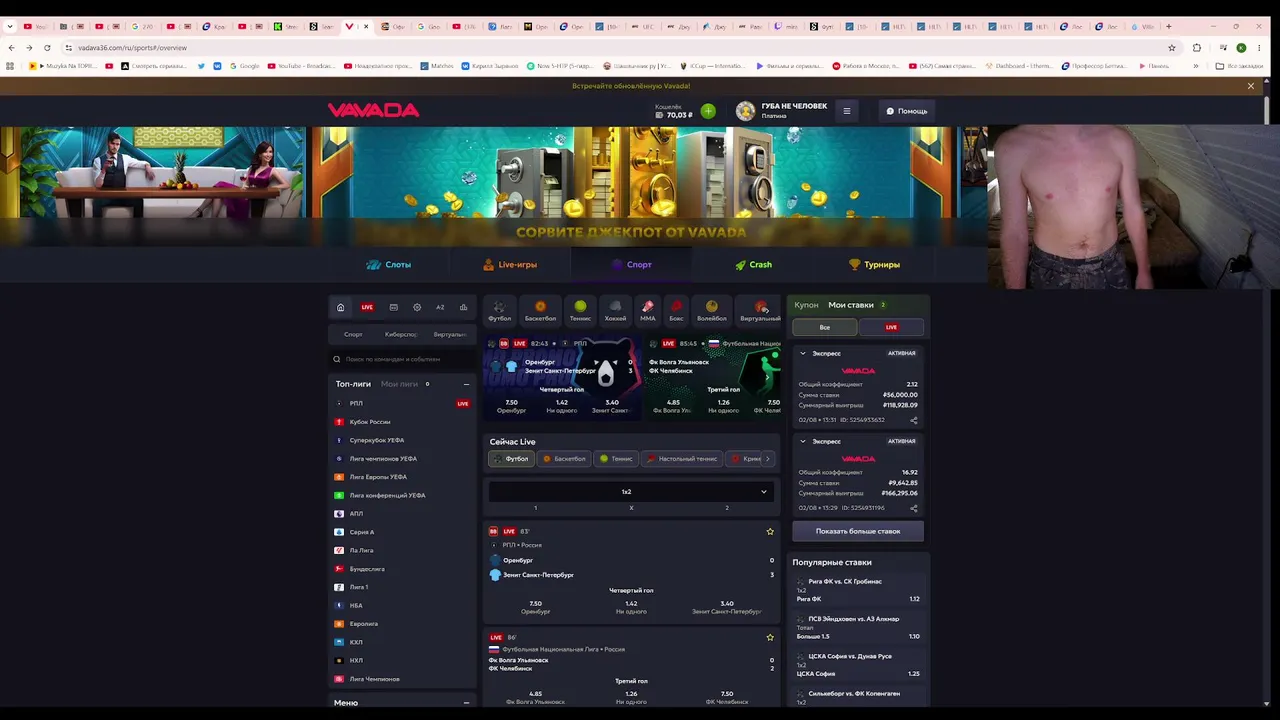1280x720 pixels.
Task: Click the Помощь help button
Action: click(x=907, y=111)
